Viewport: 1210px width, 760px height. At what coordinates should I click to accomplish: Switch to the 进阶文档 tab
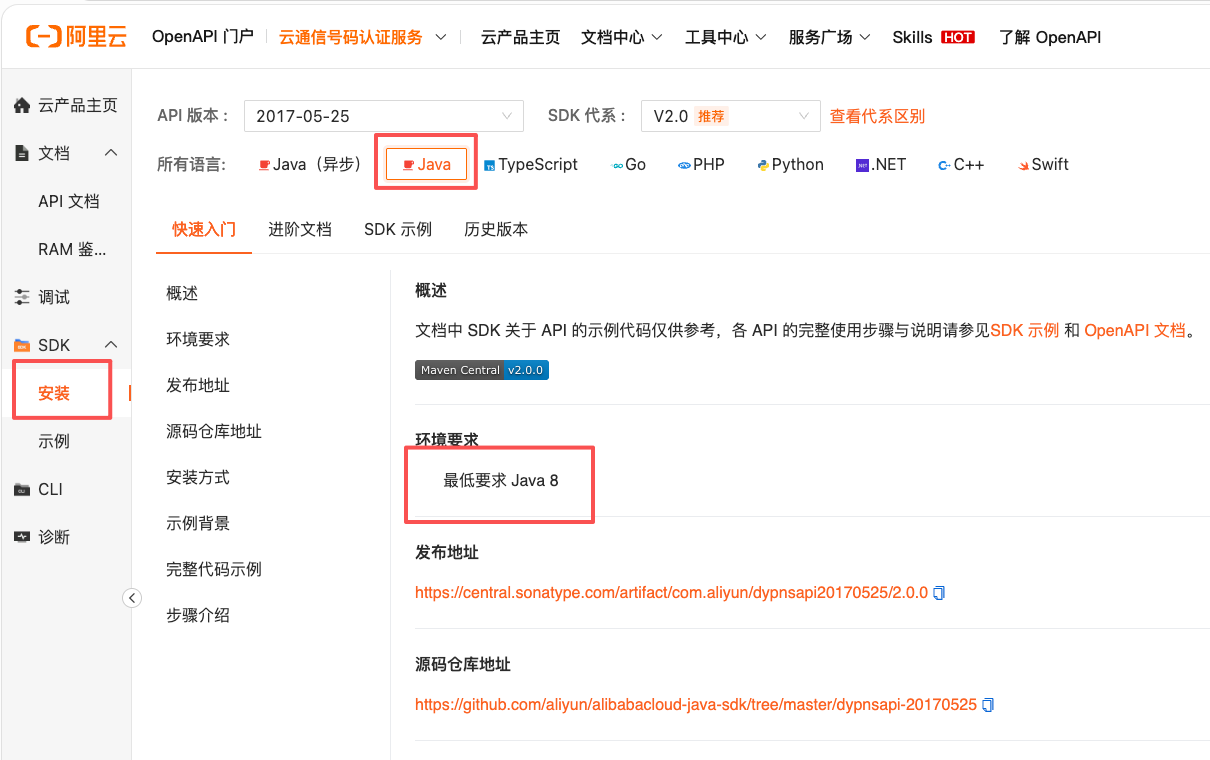click(300, 229)
